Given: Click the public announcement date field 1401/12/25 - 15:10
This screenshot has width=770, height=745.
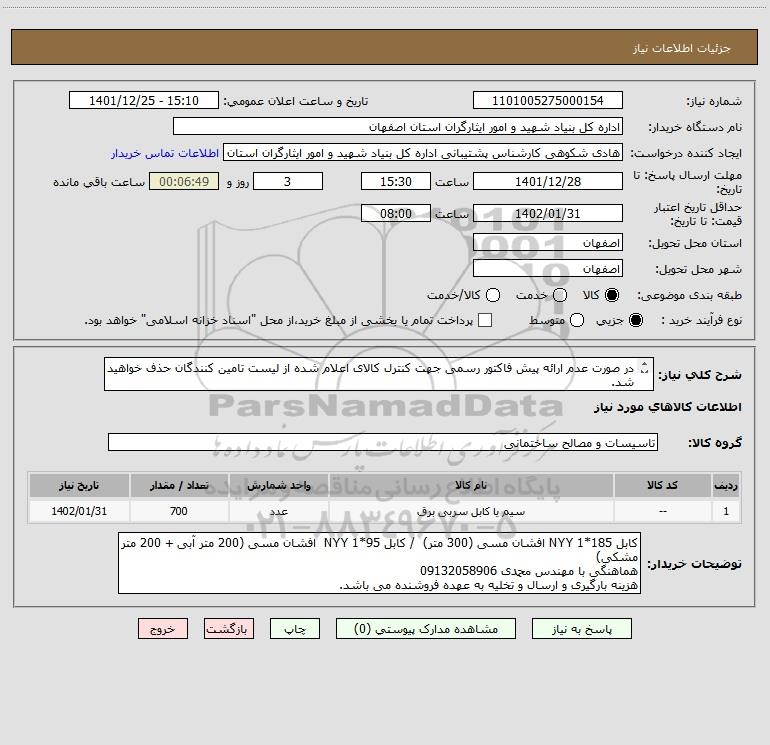Looking at the screenshot, I should pyautogui.click(x=144, y=100).
